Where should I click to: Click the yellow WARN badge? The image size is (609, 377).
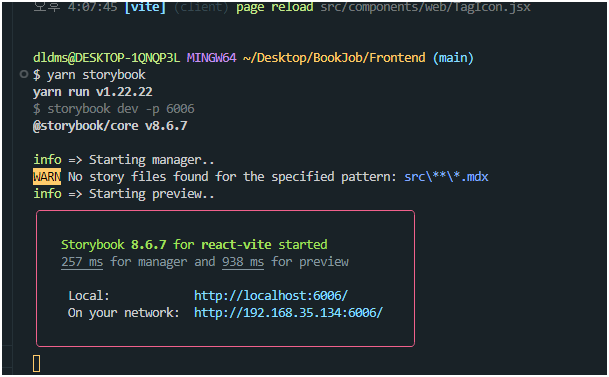47,177
